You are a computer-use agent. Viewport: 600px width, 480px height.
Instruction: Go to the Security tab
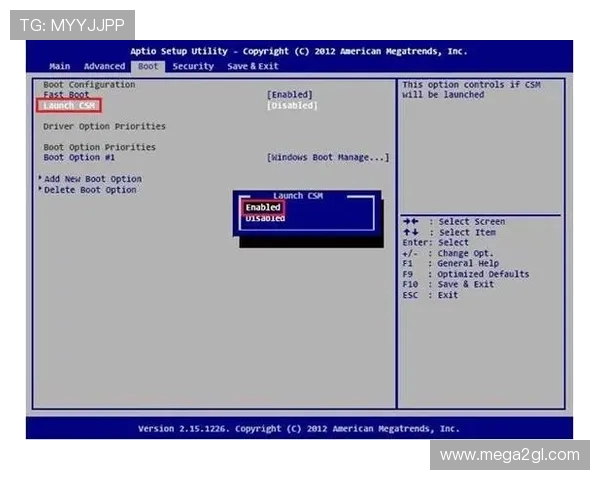192,66
